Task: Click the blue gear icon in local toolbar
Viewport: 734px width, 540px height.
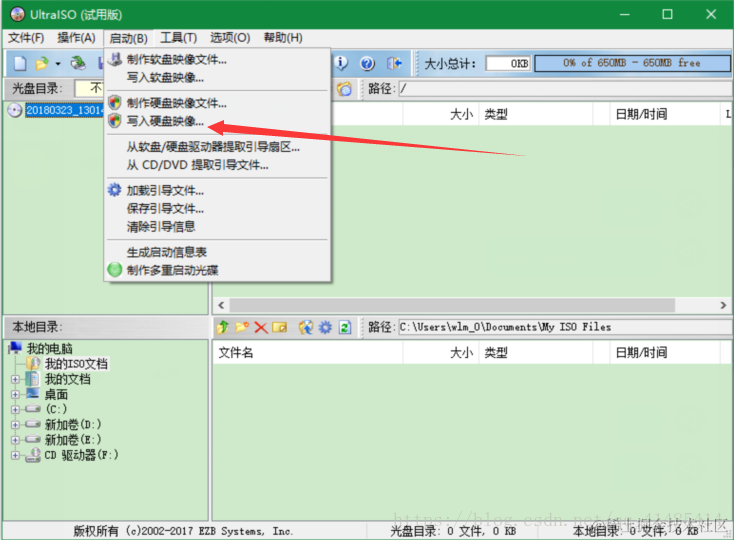Action: tap(325, 327)
